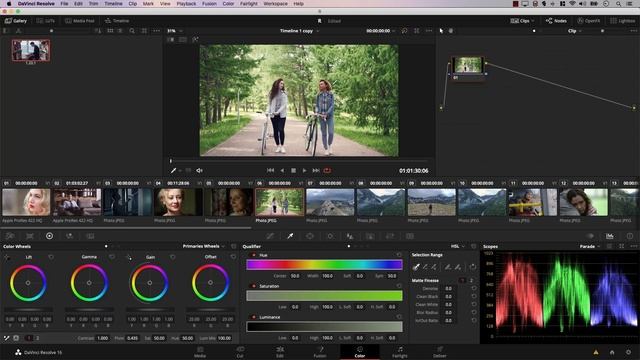This screenshot has width=640, height=360.
Task: Open the viewer zoom percentage dropdown
Action: click(175, 31)
